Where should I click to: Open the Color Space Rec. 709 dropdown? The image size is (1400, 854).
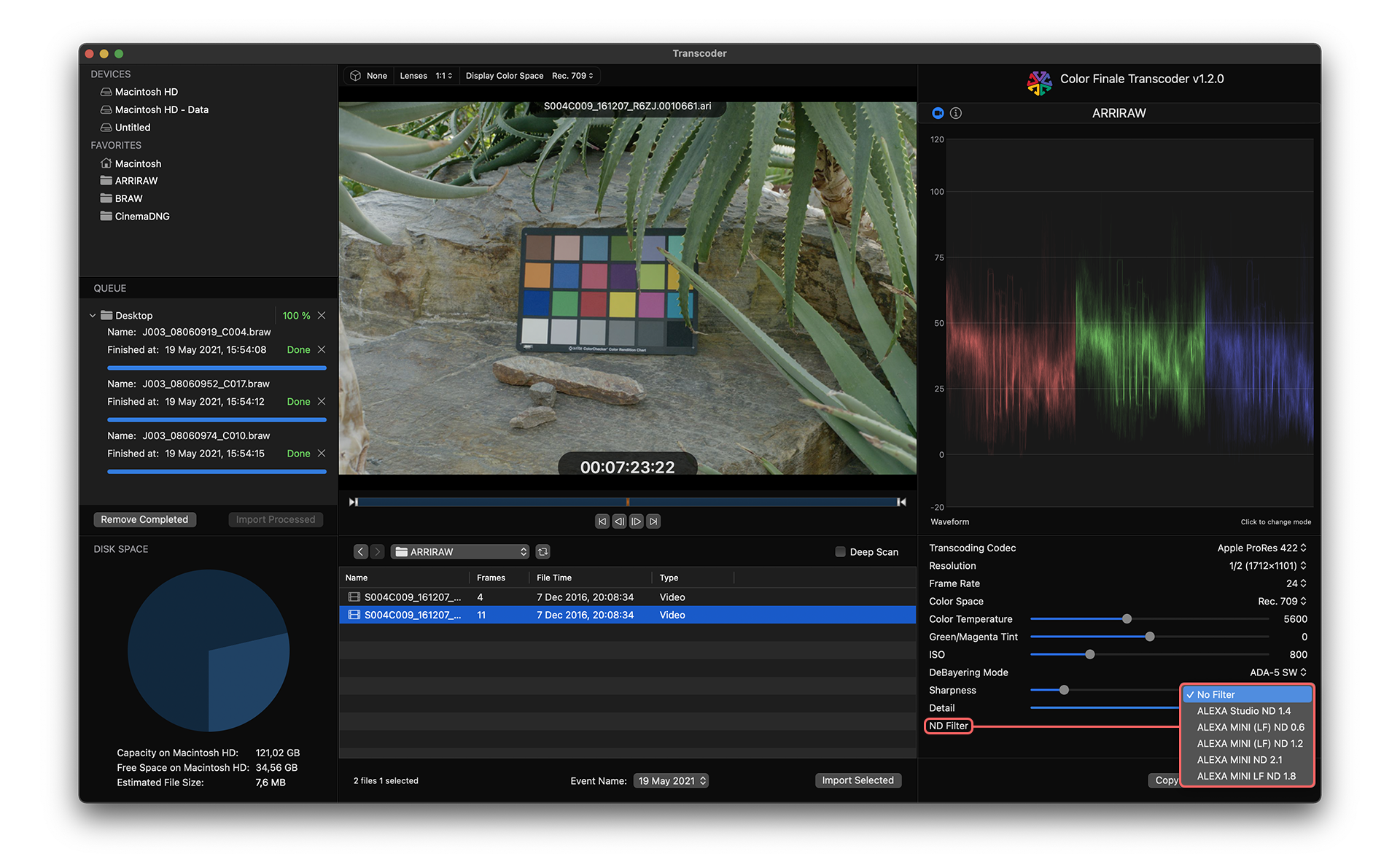(x=1282, y=602)
